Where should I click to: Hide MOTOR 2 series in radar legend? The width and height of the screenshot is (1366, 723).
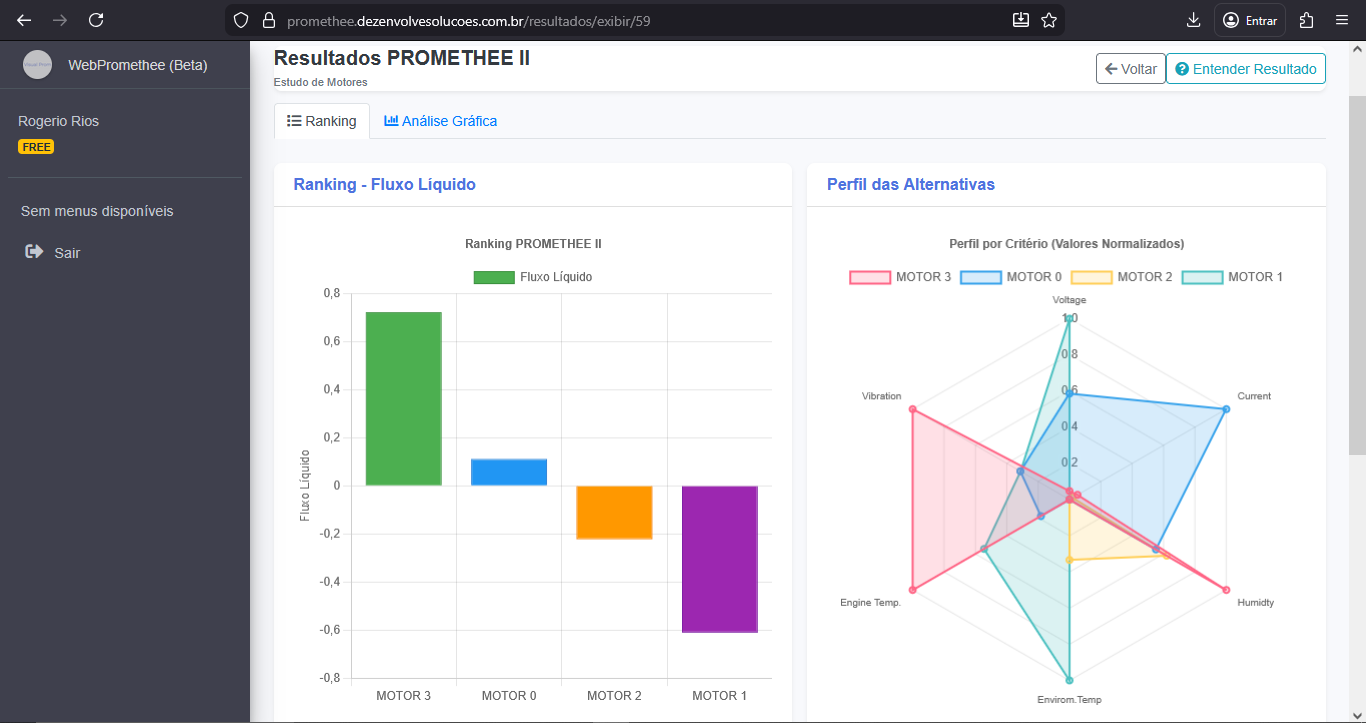coord(1121,277)
